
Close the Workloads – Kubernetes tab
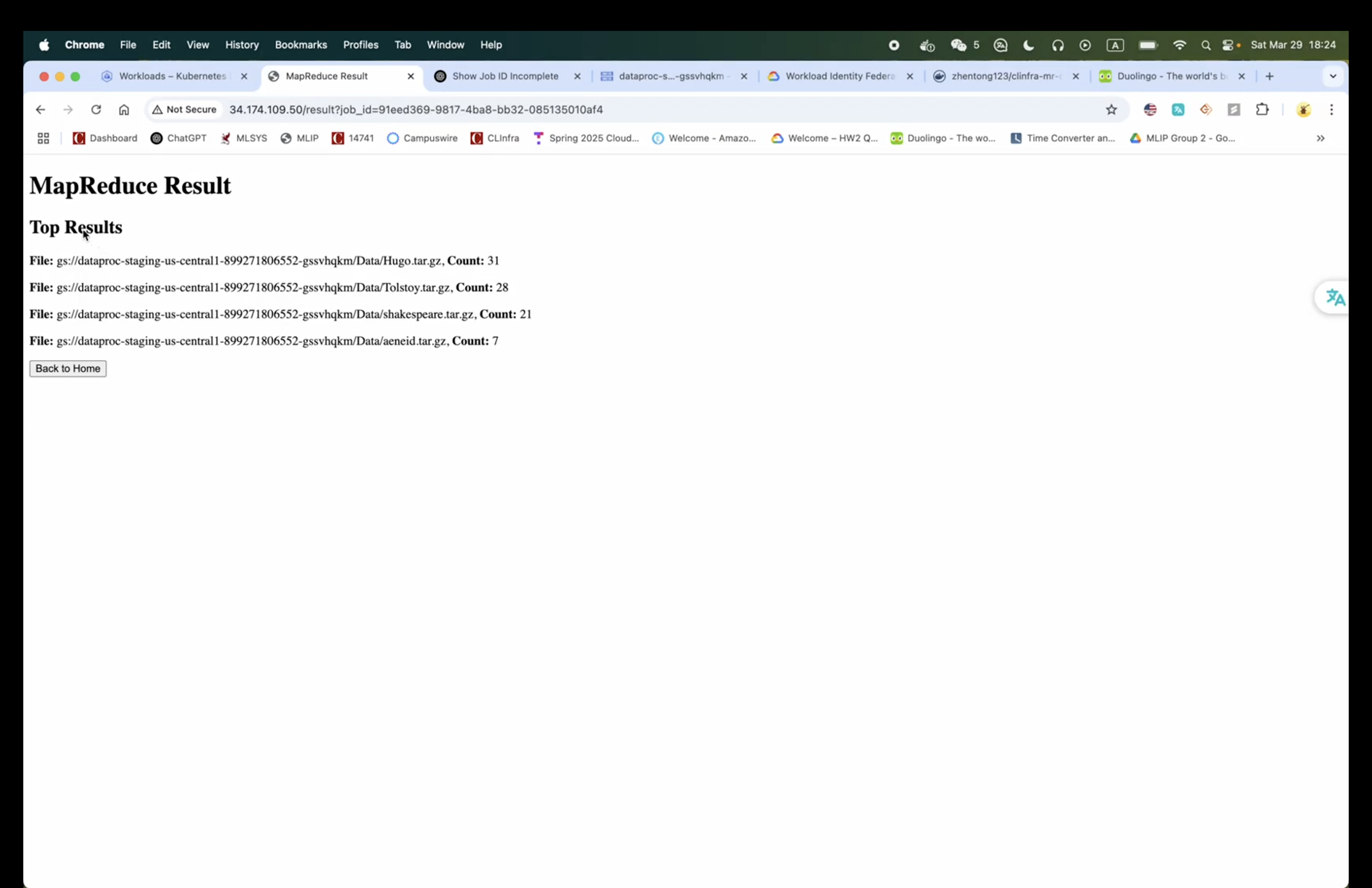pyautogui.click(x=244, y=76)
